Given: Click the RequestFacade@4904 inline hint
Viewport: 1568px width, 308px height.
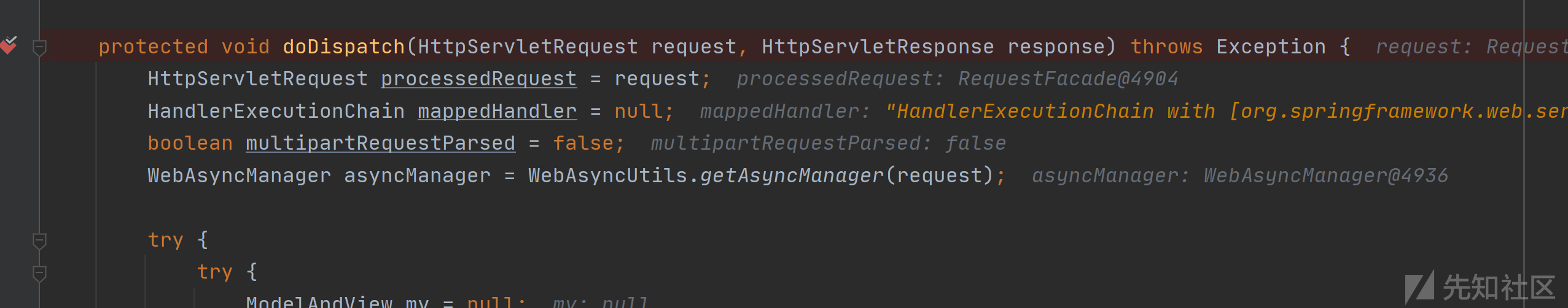Looking at the screenshot, I should click(1068, 79).
